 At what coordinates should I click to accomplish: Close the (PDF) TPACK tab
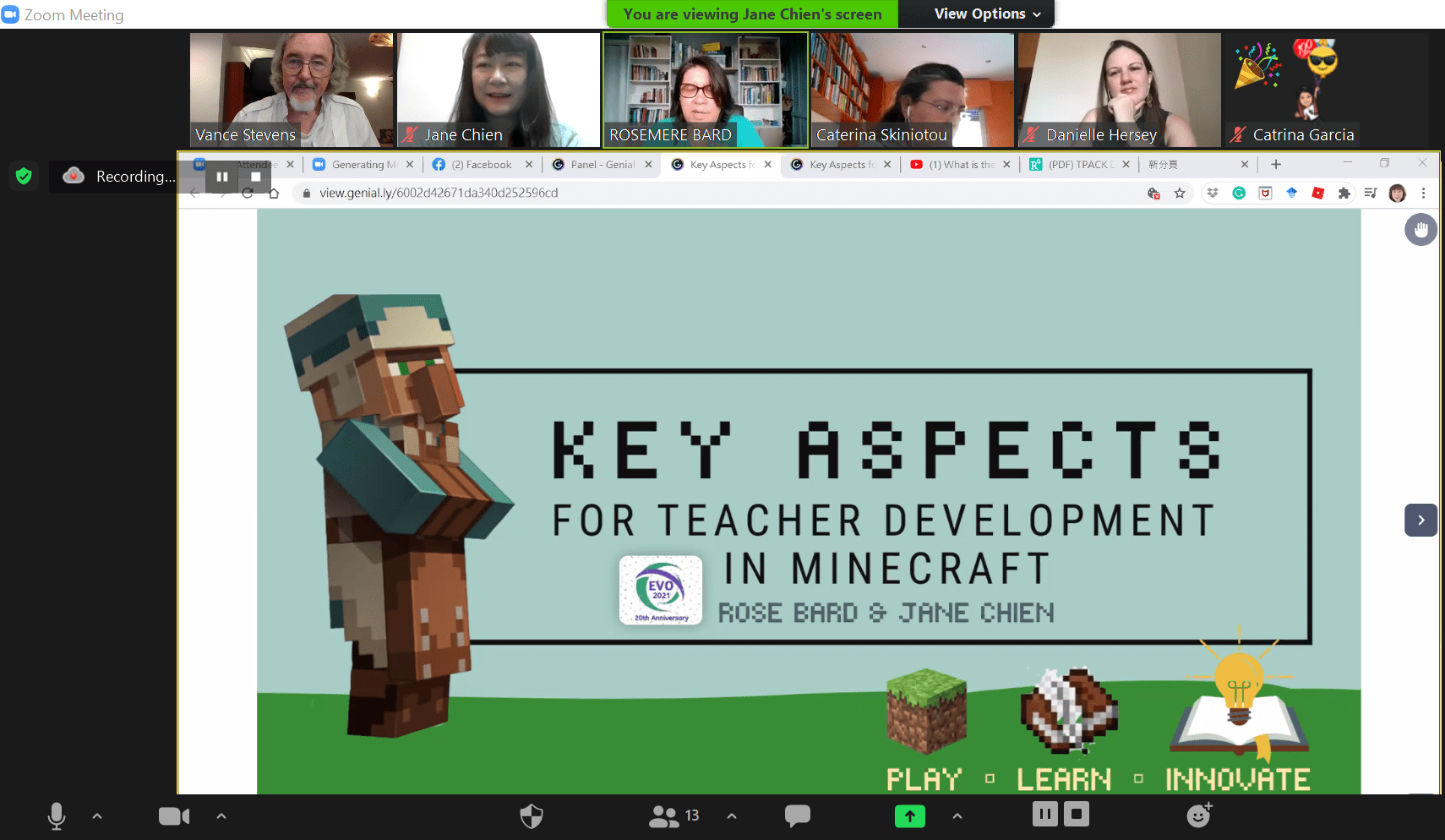(1126, 165)
